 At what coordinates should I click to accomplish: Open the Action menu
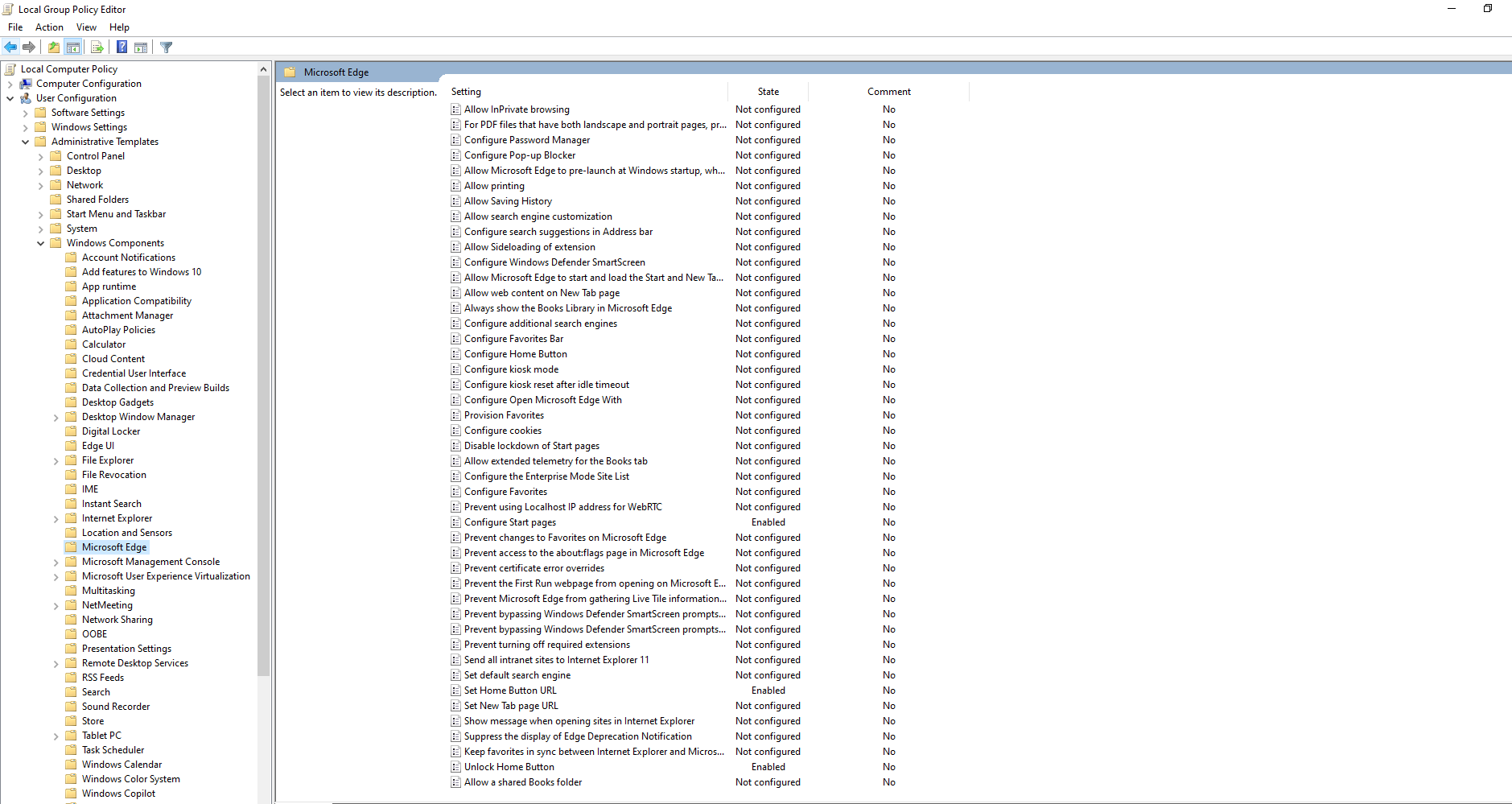tap(49, 27)
